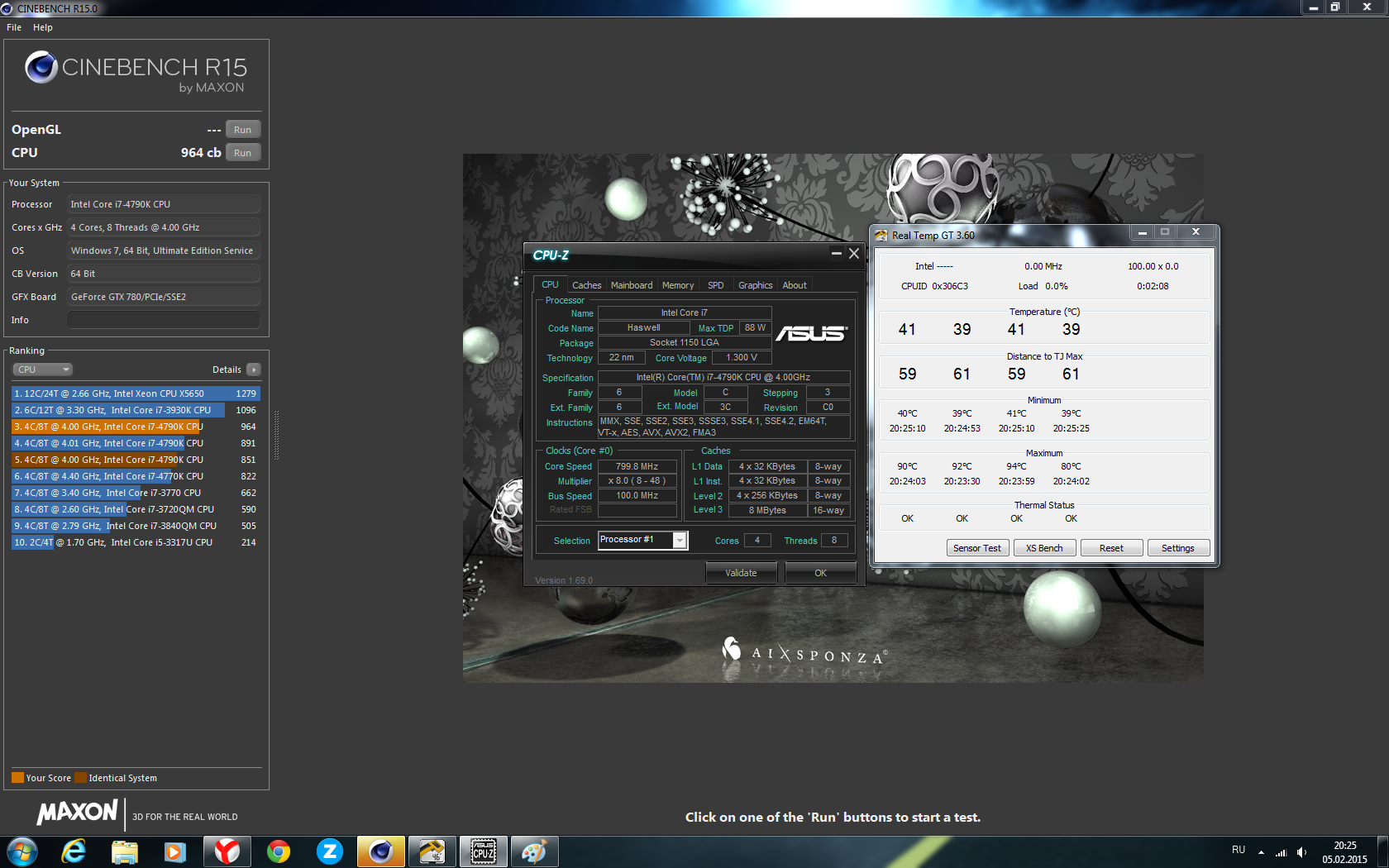
Task: Click the MAXON logo at the bottom left
Action: (77, 813)
